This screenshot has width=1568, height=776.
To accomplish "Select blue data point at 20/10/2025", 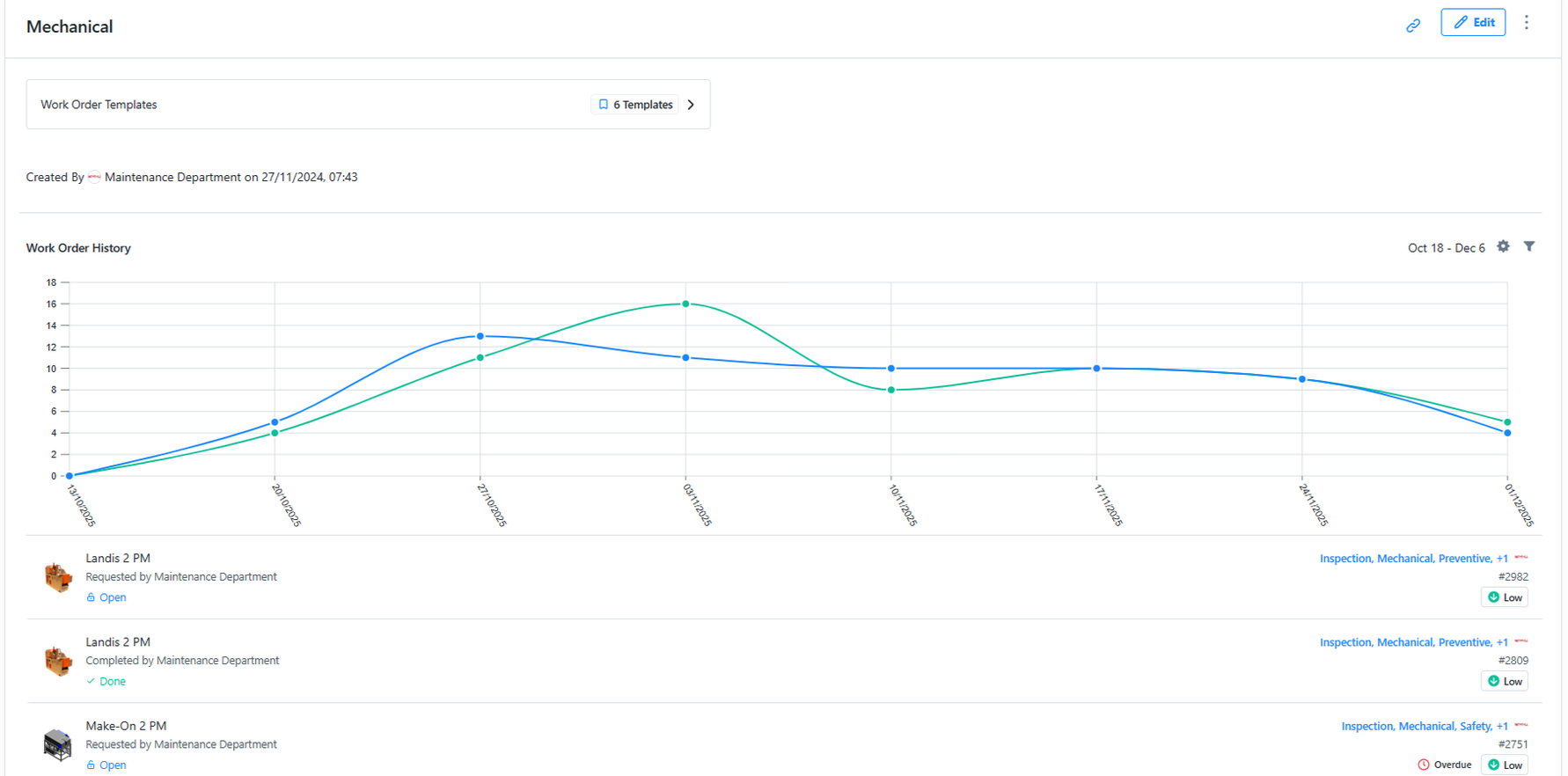I will click(275, 422).
